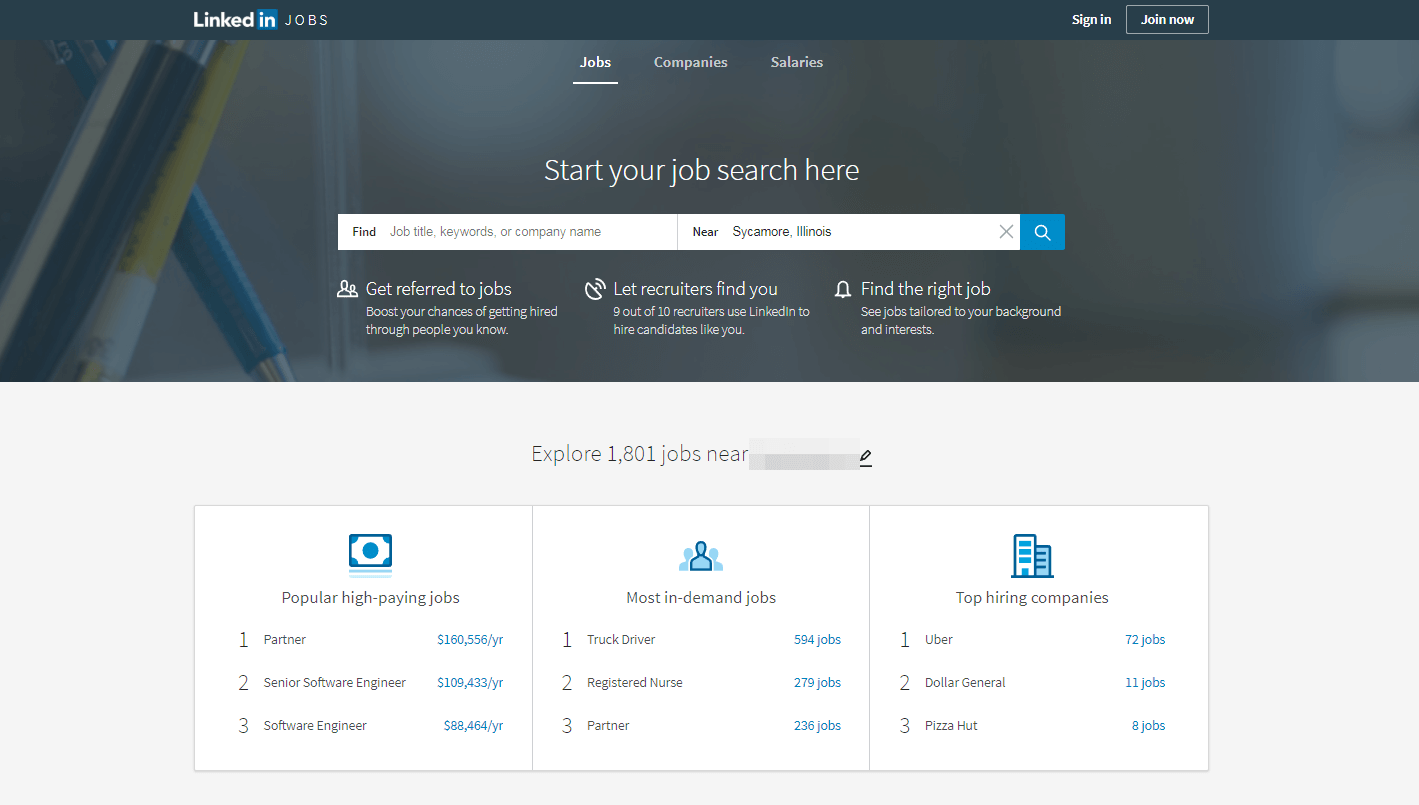Switch to the Companies tab
This screenshot has width=1419, height=805.
690,62
